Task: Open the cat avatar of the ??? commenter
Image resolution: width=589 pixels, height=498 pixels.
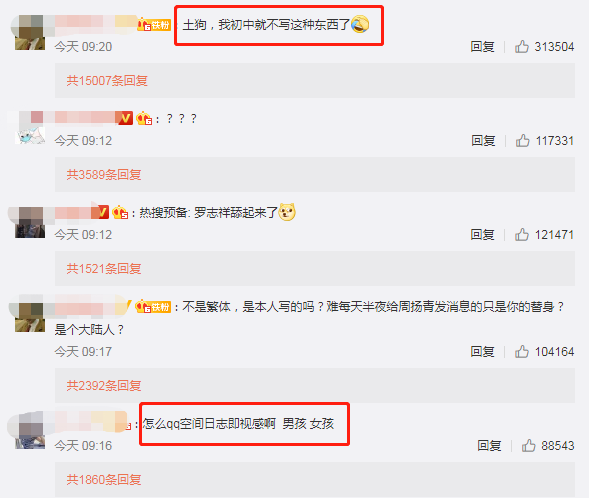Action: coord(30,130)
